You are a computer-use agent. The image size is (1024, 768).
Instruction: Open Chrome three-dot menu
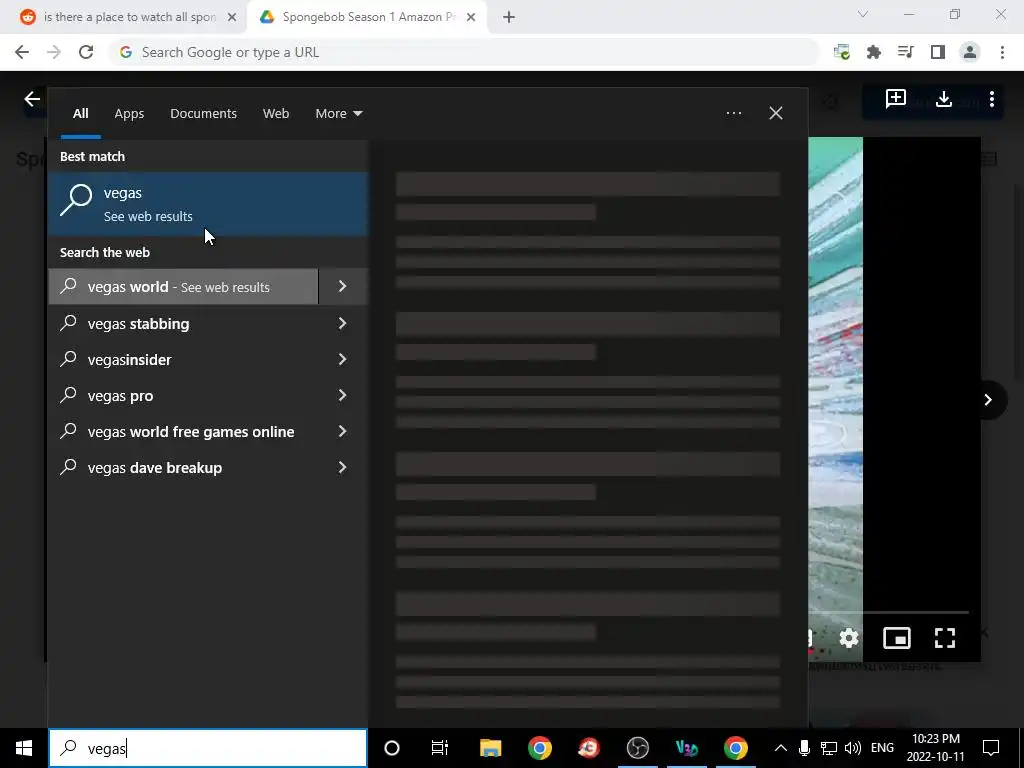coord(1002,52)
